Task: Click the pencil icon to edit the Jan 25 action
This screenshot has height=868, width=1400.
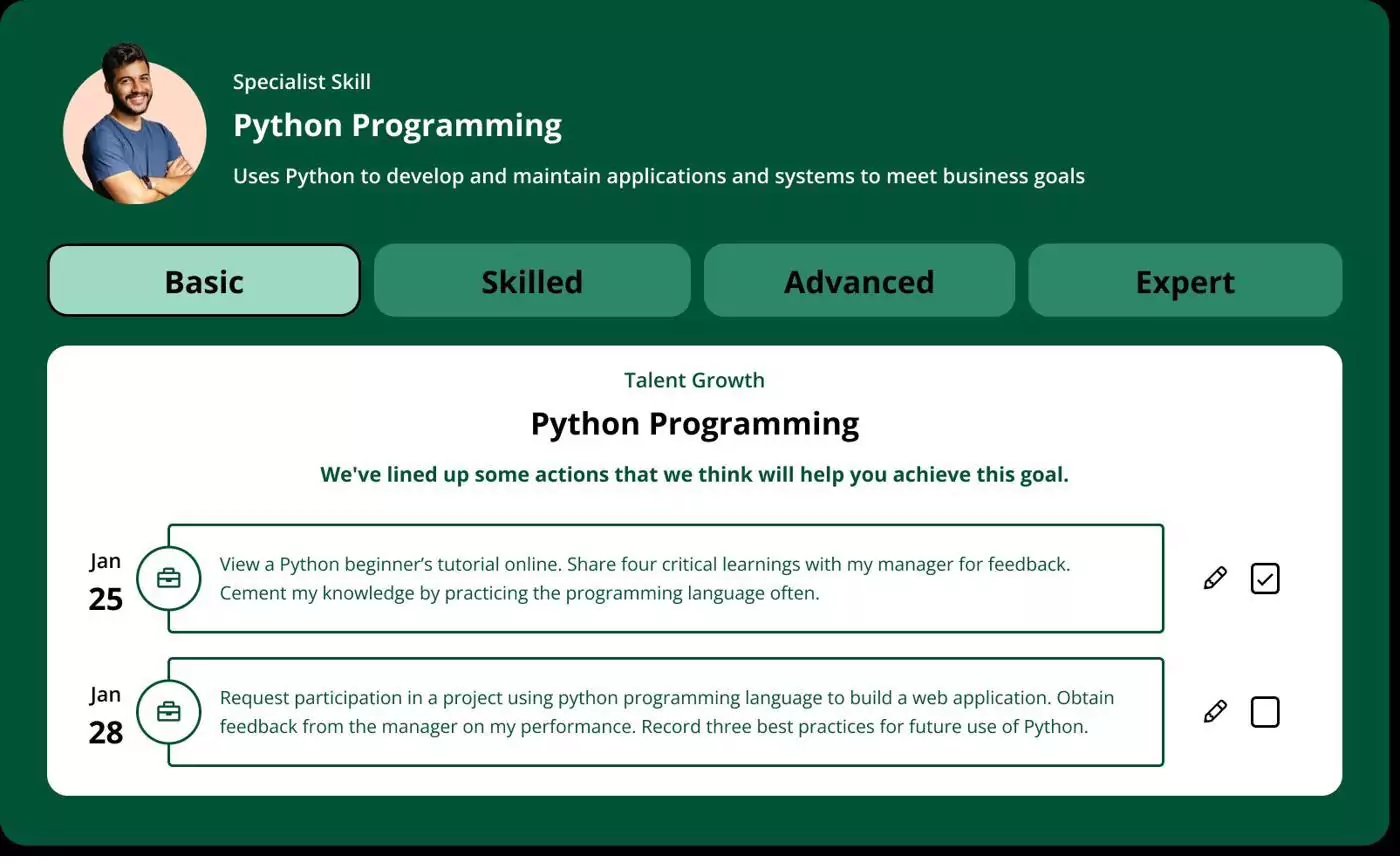Action: [1215, 578]
